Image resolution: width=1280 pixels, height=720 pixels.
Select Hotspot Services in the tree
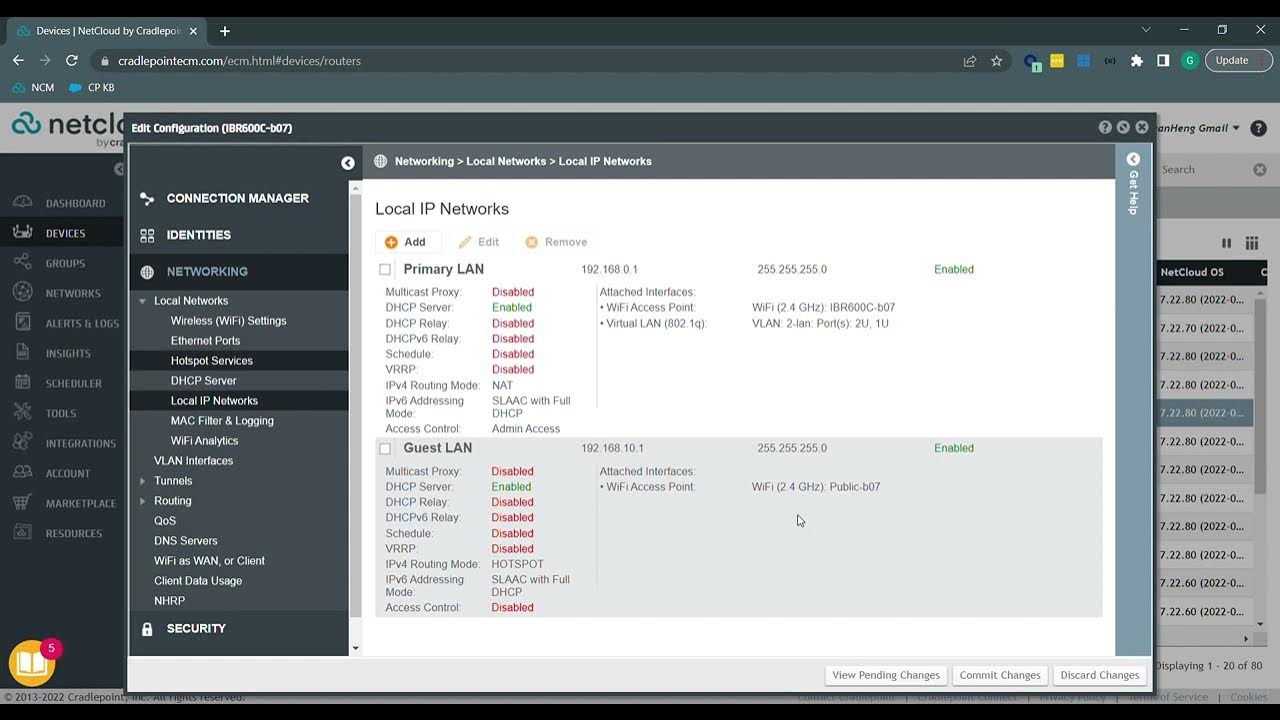211,361
